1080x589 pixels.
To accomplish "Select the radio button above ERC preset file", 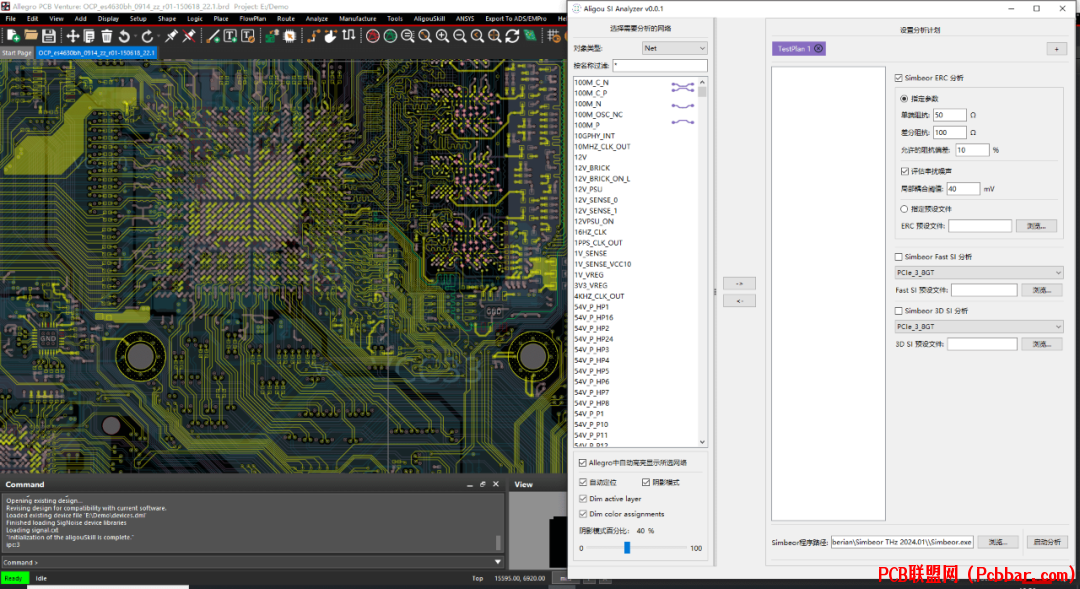I will [x=904, y=209].
